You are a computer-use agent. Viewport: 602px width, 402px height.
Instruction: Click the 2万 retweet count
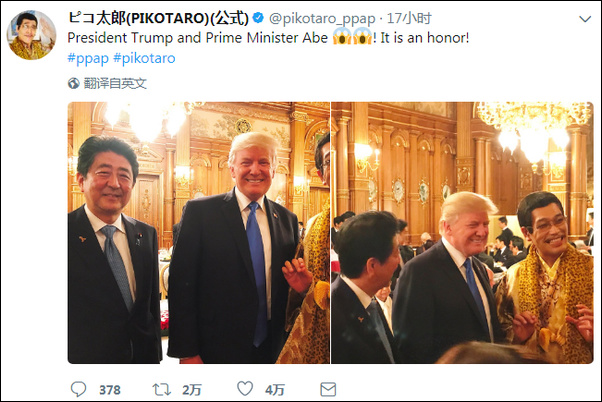point(192,390)
